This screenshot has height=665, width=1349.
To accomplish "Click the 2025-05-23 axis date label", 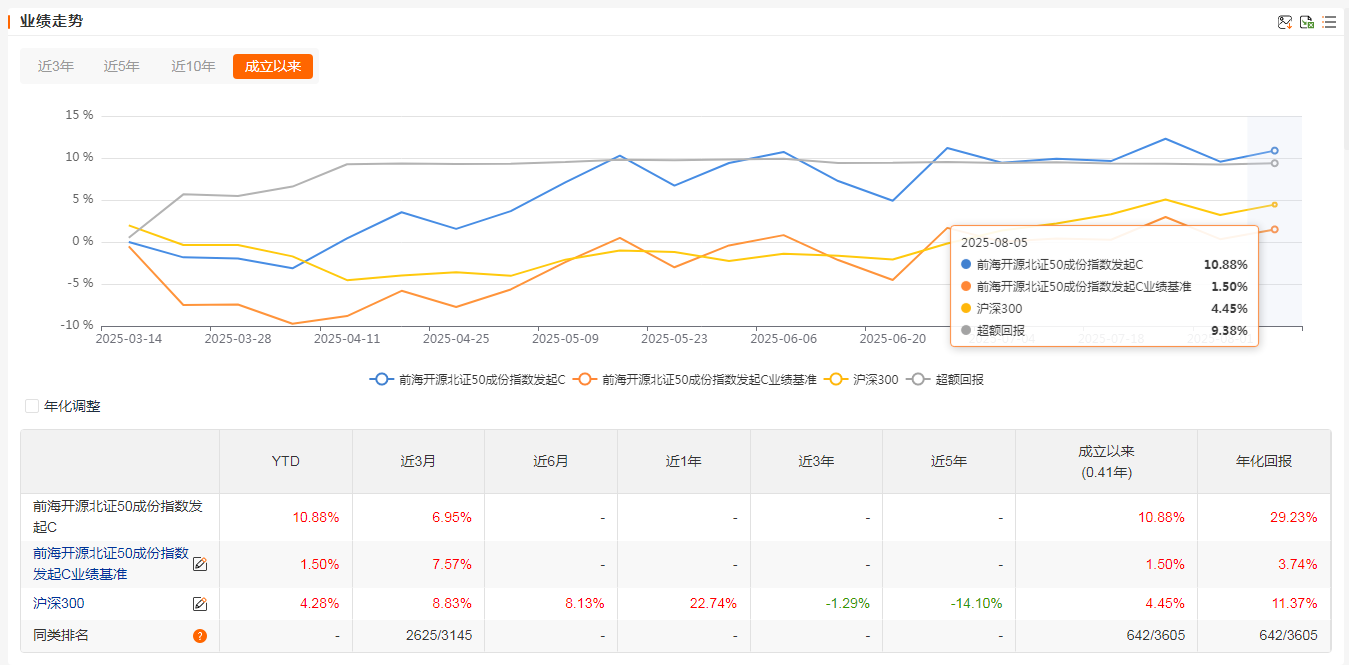I will (674, 339).
